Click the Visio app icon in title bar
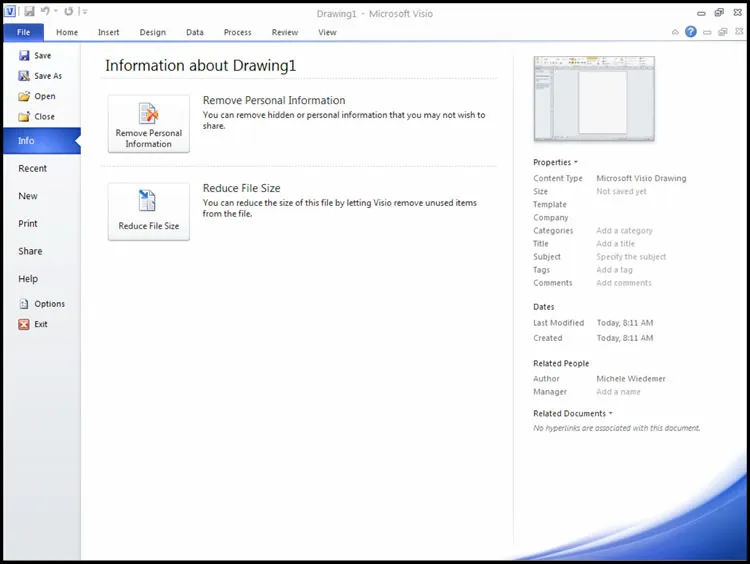This screenshot has height=564, width=750. 10,11
